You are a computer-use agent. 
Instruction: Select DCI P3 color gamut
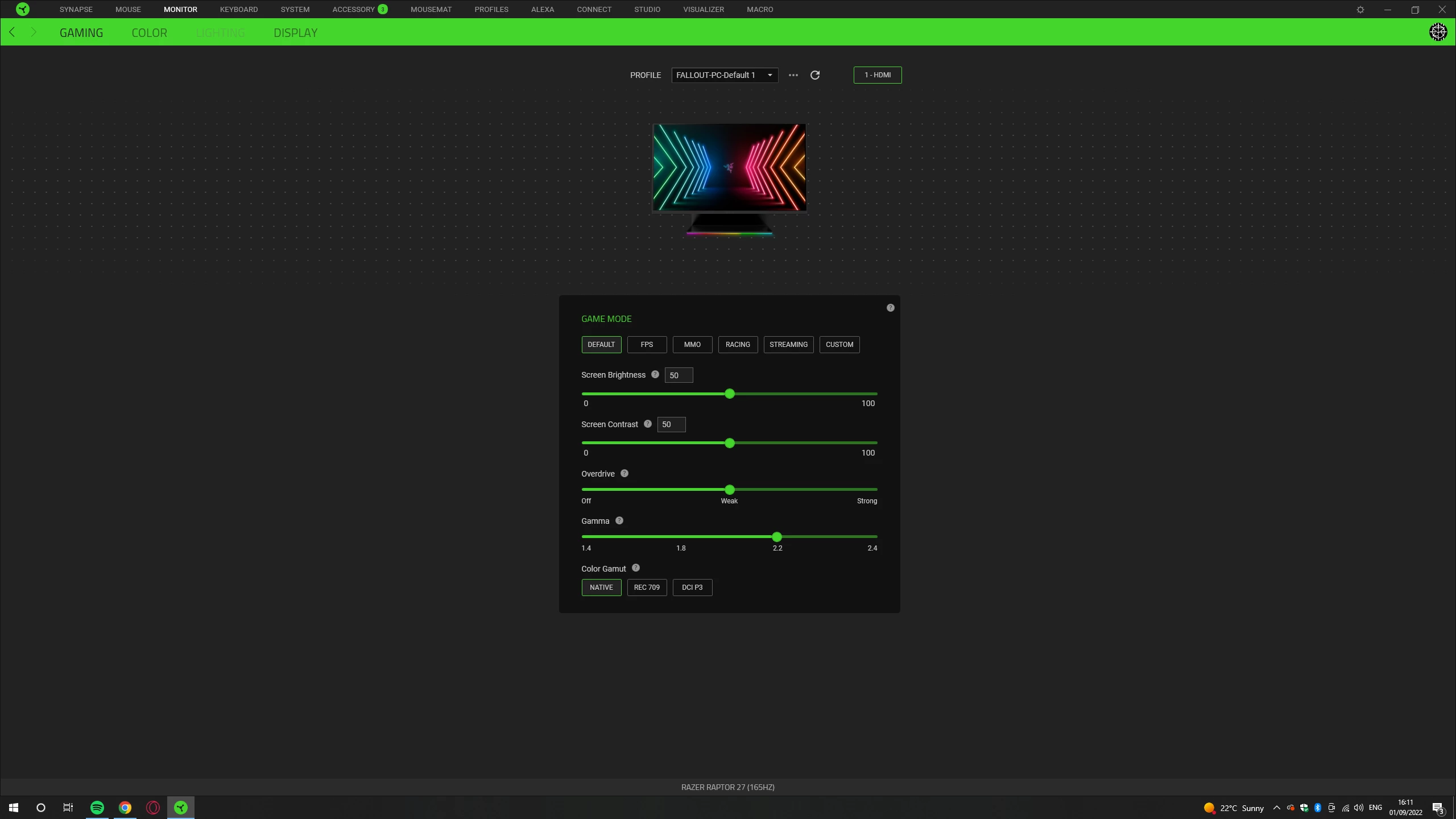692,588
